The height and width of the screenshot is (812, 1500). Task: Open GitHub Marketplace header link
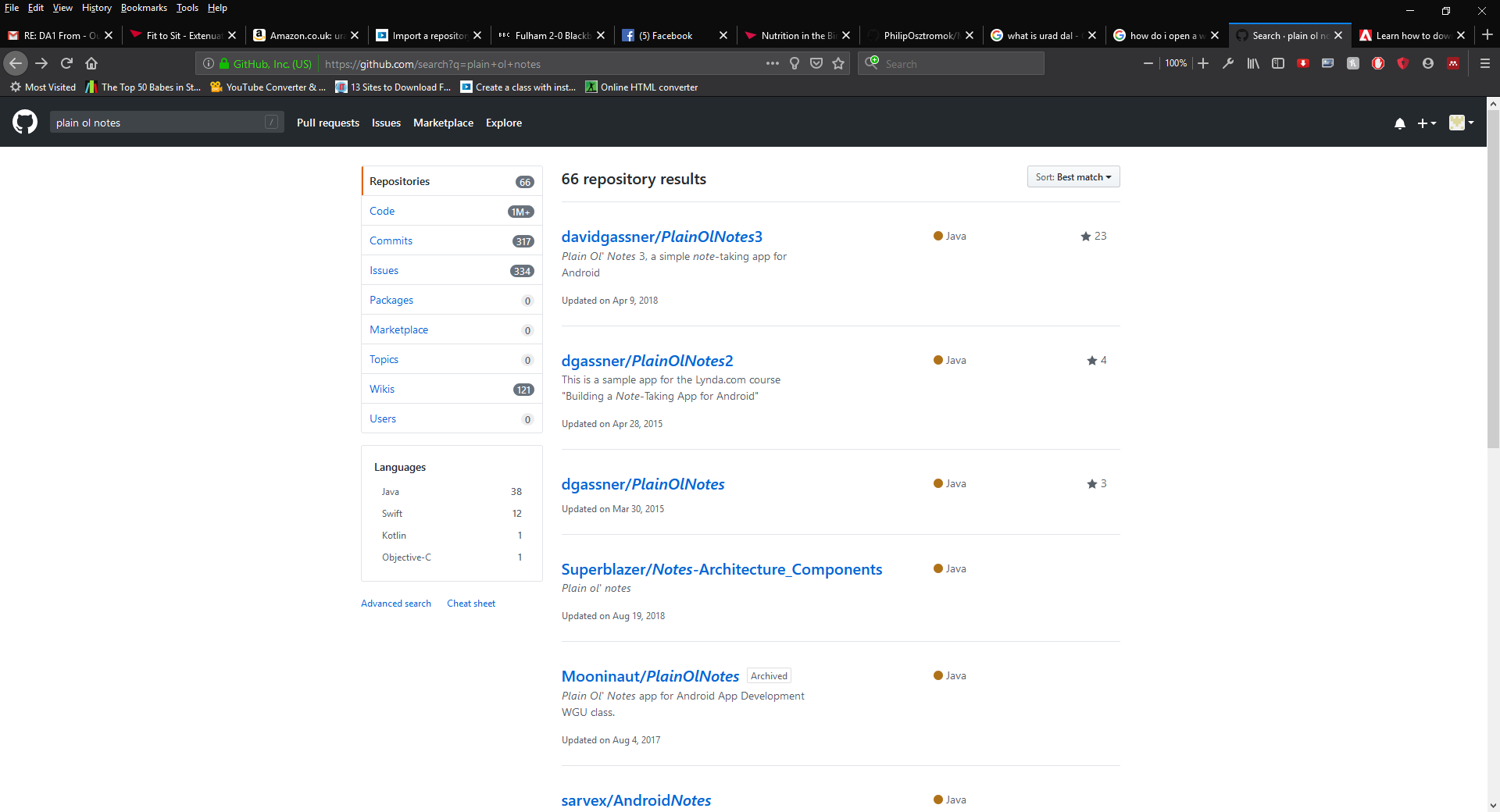[x=443, y=123]
